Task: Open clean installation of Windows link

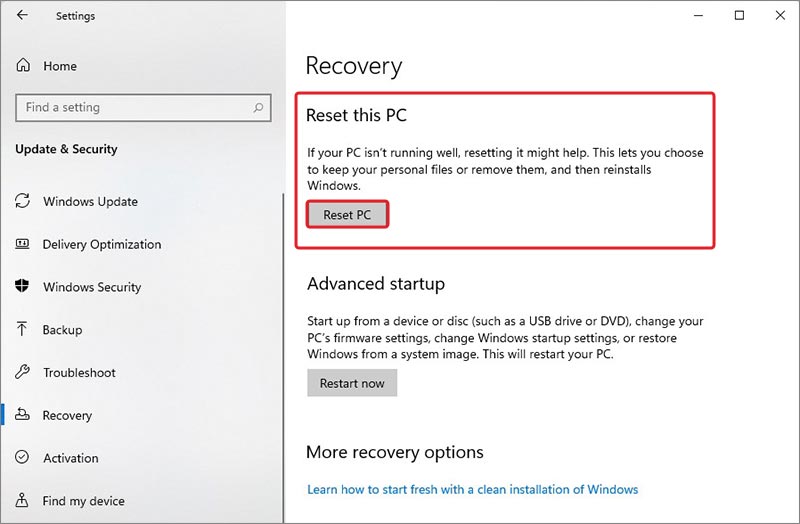Action: click(472, 490)
